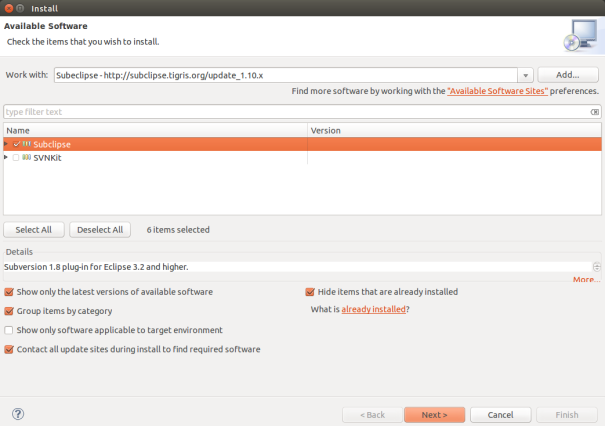This screenshot has width=605, height=426.
Task: Open the Work with dropdown arrow
Action: tap(525, 75)
